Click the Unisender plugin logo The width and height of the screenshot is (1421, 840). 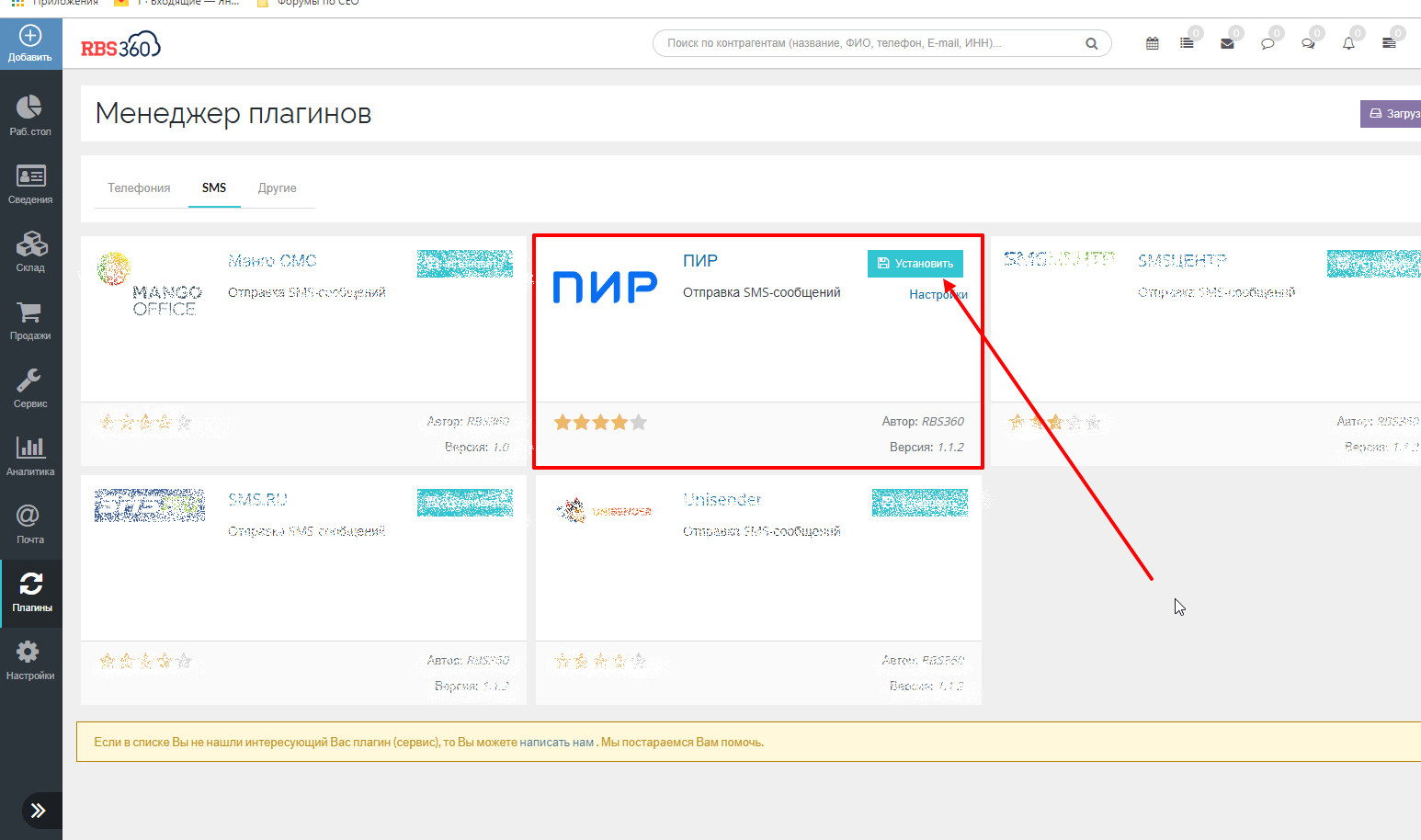(x=604, y=510)
